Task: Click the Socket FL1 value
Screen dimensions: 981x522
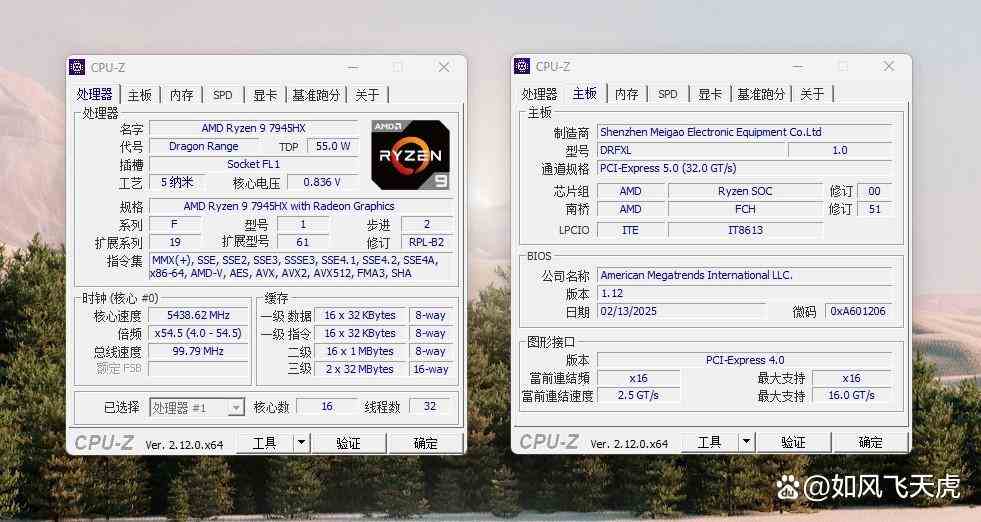Action: tap(254, 164)
